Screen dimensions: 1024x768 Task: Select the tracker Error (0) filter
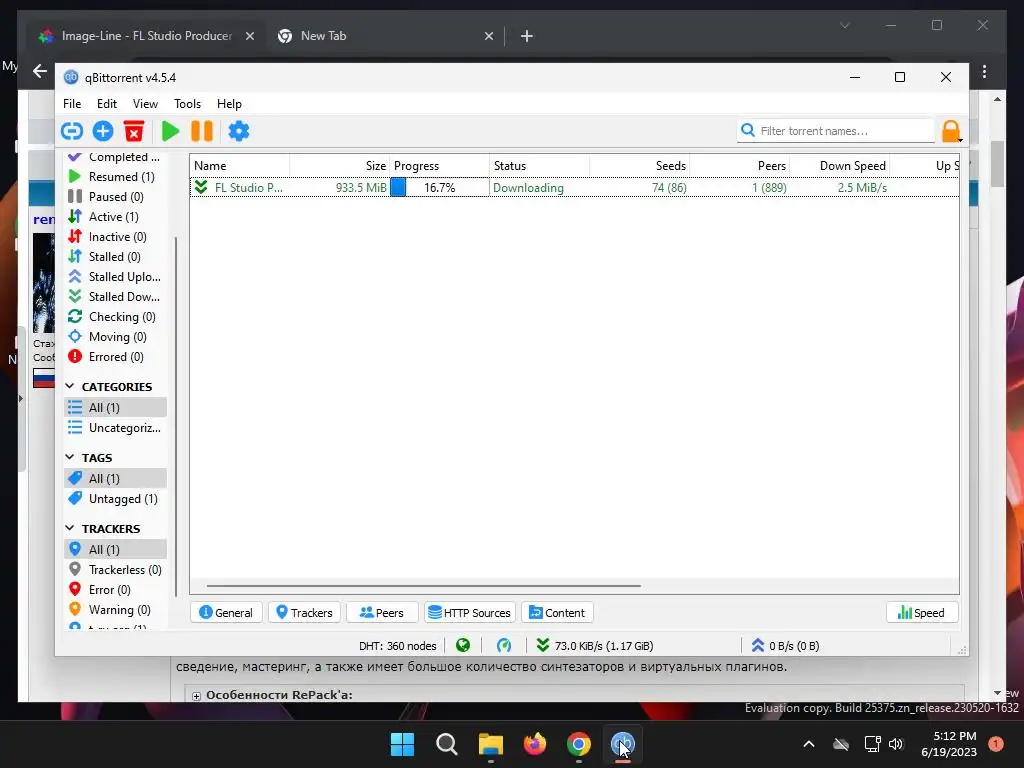pyautogui.click(x=116, y=590)
